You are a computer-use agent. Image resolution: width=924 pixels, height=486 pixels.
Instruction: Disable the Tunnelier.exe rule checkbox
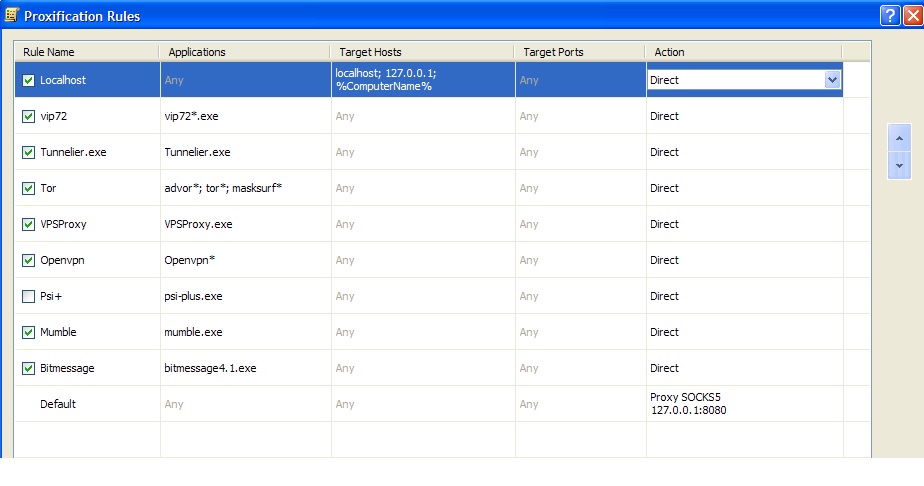28,152
